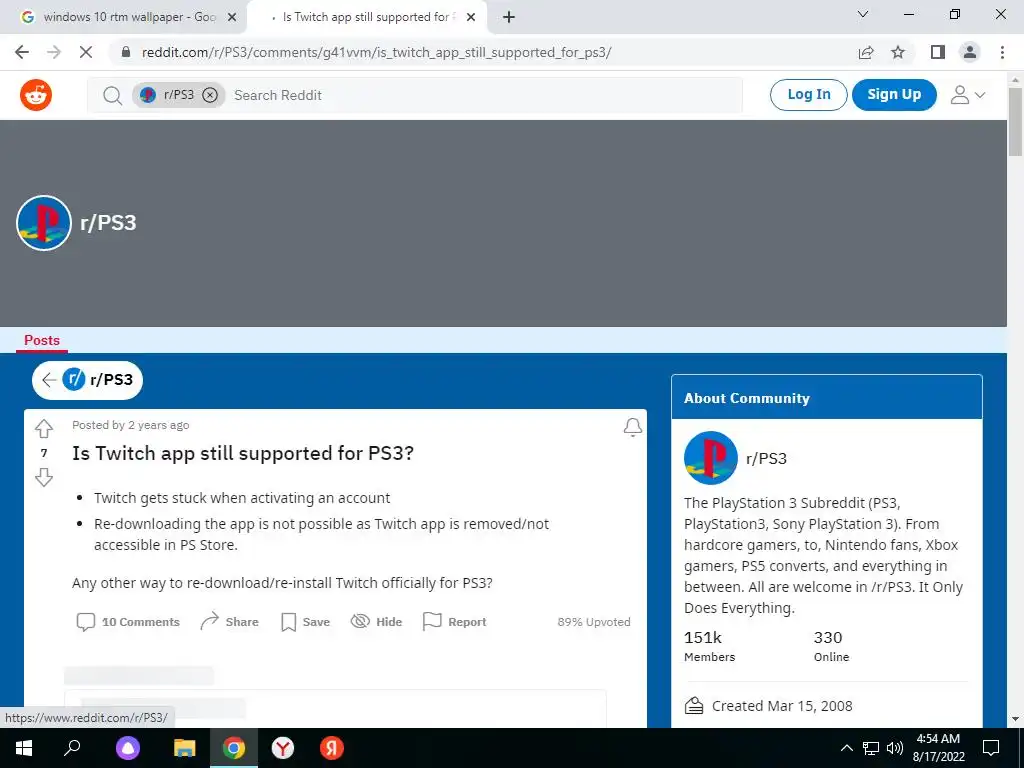Open Alice assistant on the taskbar
1024x768 pixels.
[128, 748]
